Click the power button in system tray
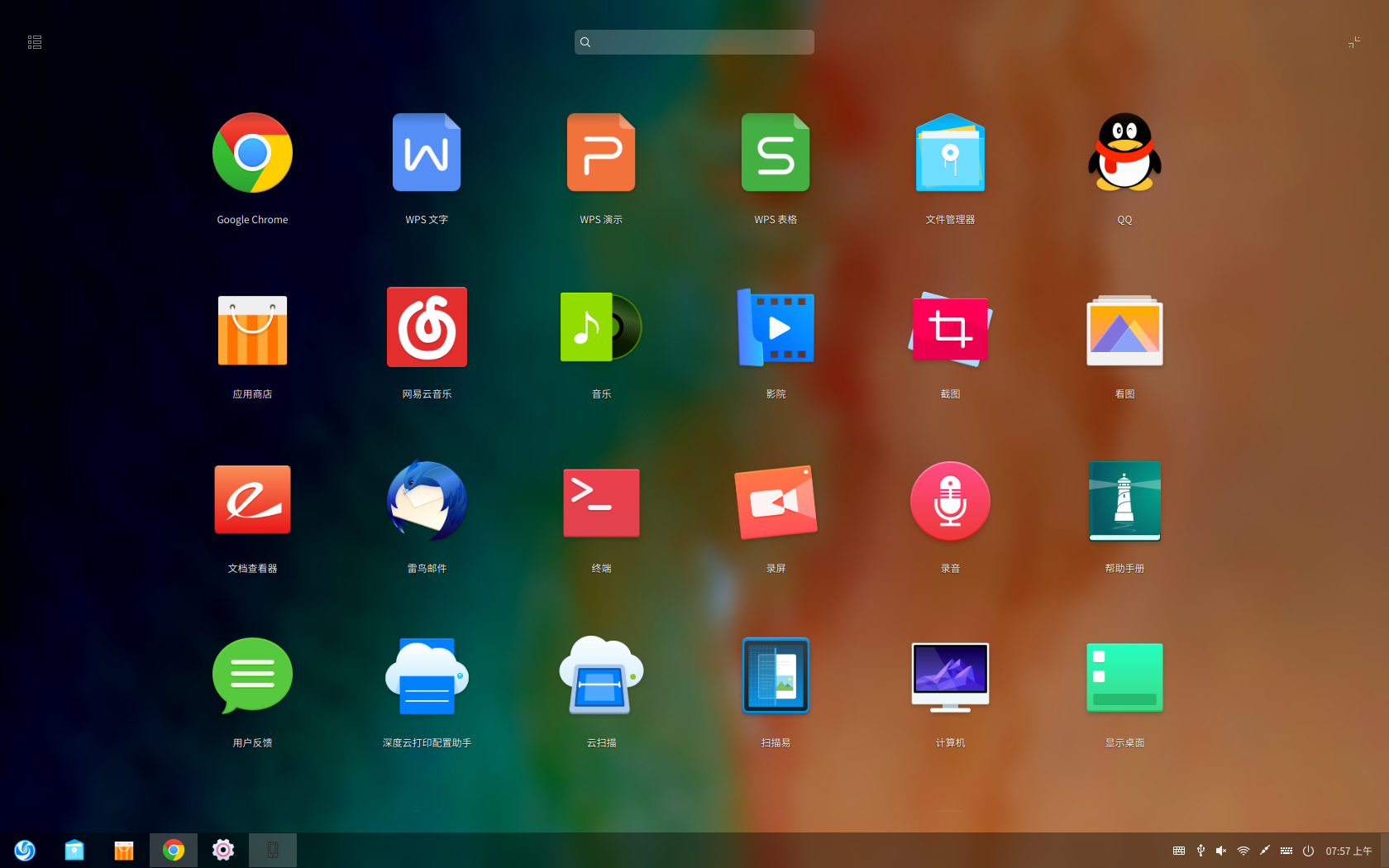The height and width of the screenshot is (868, 1389). click(1308, 851)
